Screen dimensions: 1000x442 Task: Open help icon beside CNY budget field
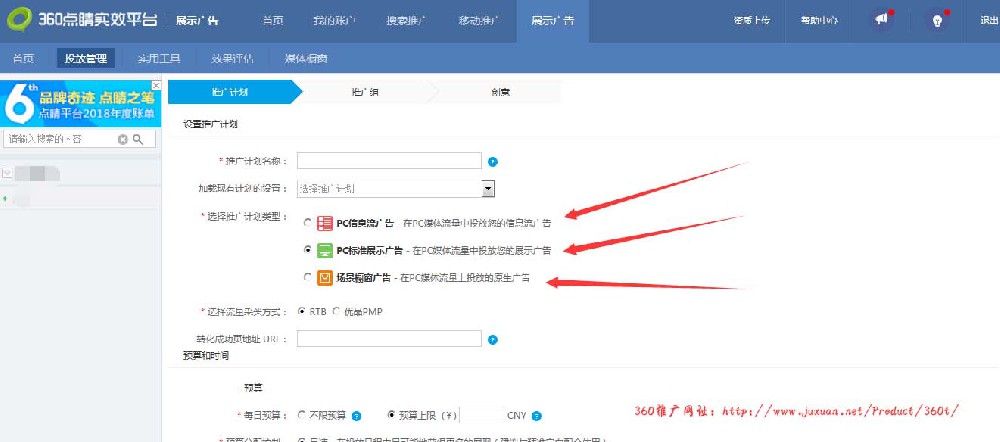pyautogui.click(x=537, y=416)
